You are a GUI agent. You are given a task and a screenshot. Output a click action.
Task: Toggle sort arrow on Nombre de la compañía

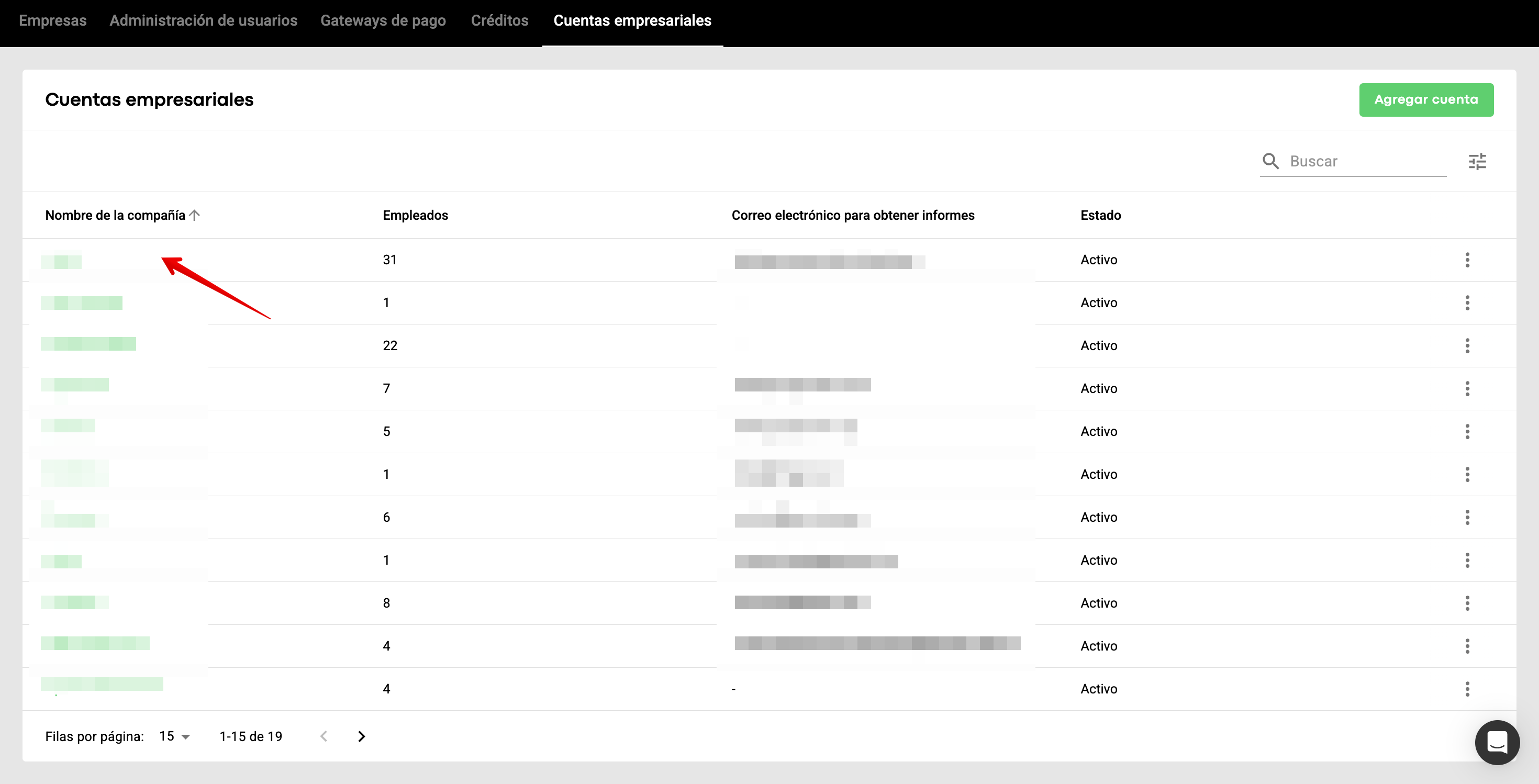pos(195,215)
